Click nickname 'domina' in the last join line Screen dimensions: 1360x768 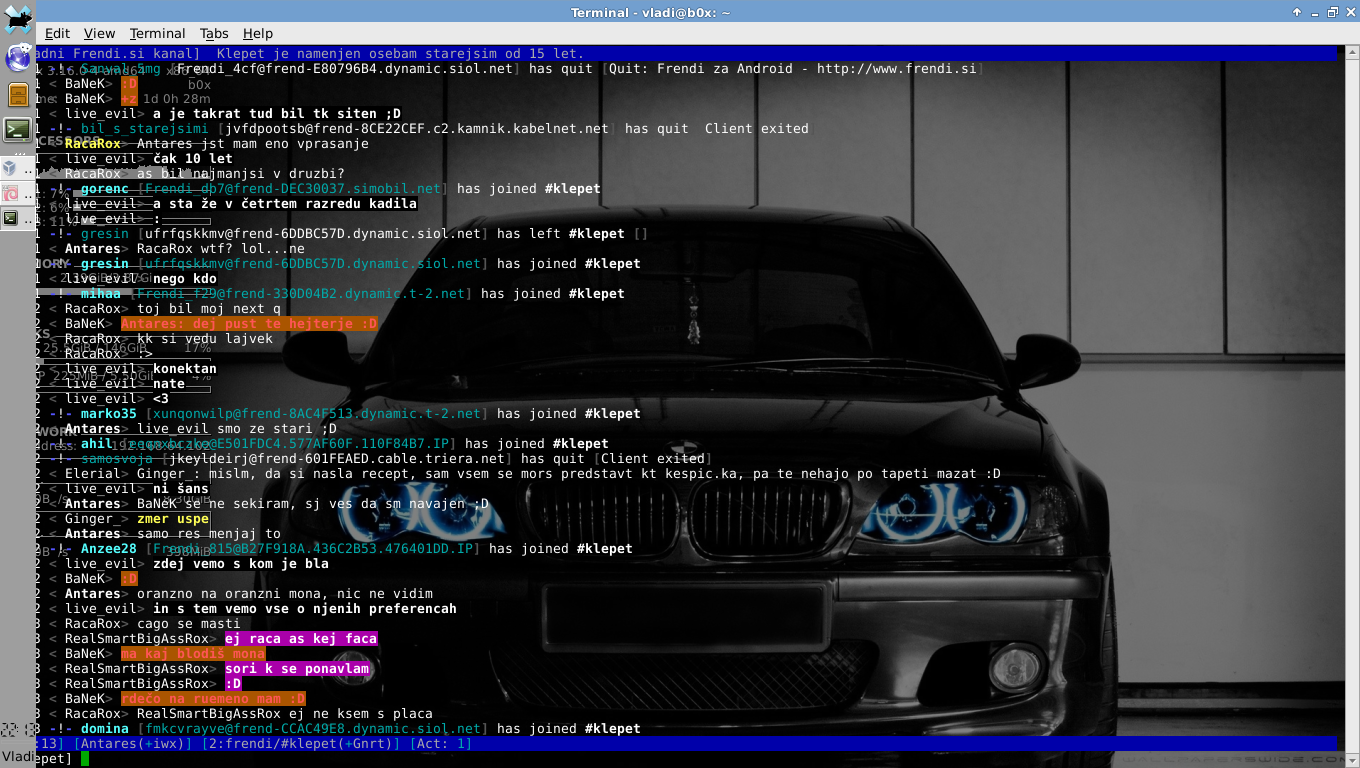(x=105, y=729)
